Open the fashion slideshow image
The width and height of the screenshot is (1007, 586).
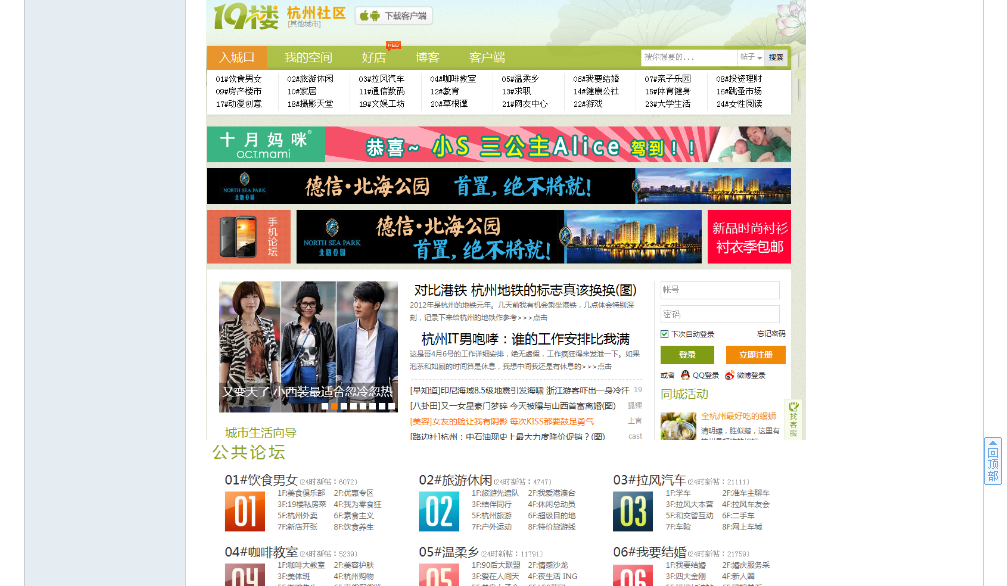308,346
